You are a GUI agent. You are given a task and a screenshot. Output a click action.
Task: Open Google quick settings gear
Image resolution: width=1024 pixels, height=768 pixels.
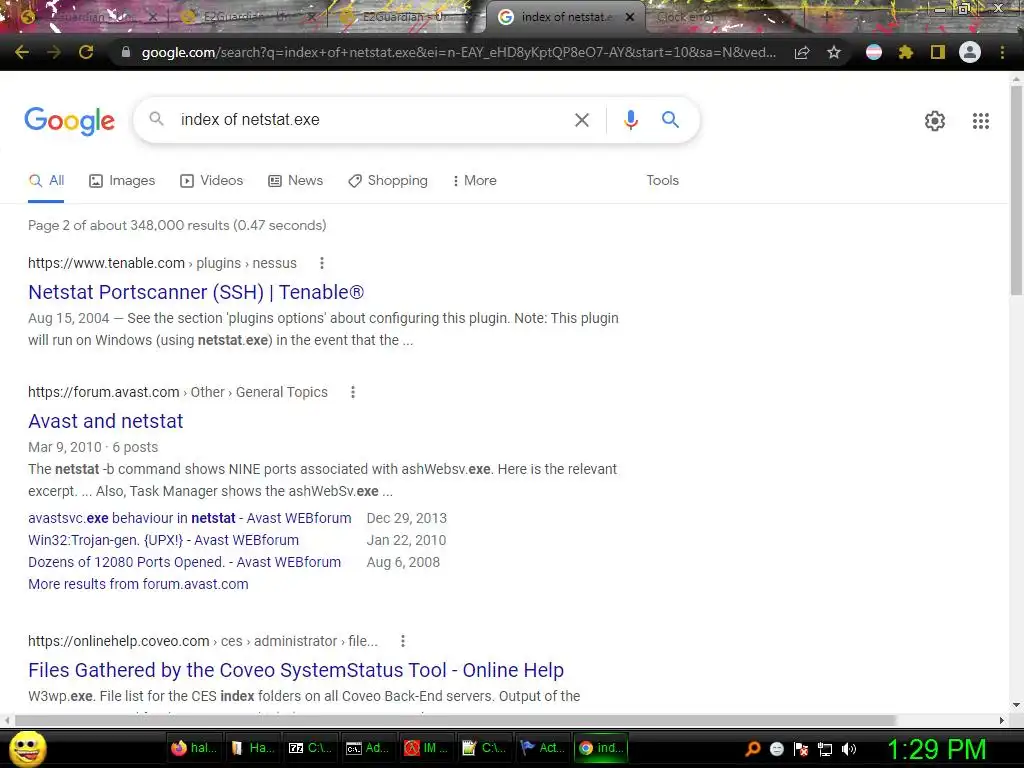tap(935, 121)
